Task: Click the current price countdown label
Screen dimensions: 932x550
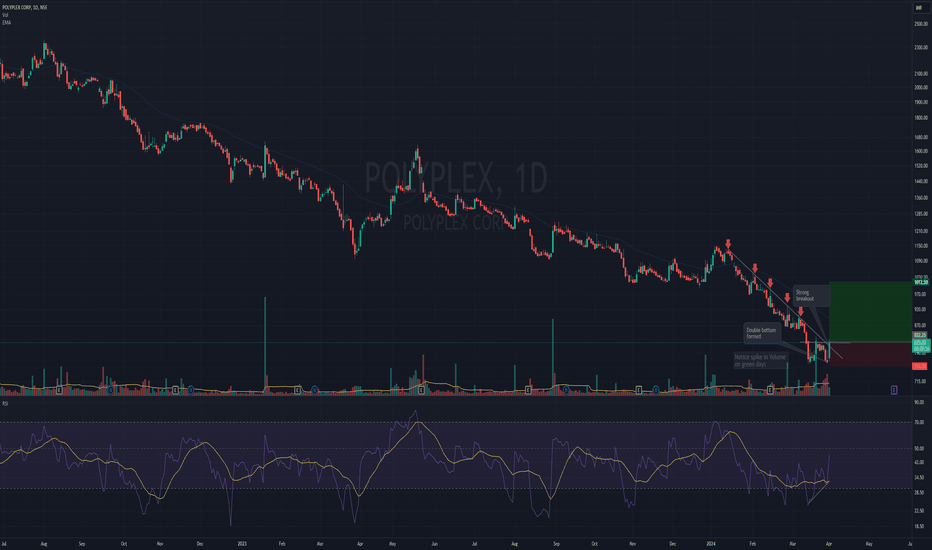Action: point(921,346)
